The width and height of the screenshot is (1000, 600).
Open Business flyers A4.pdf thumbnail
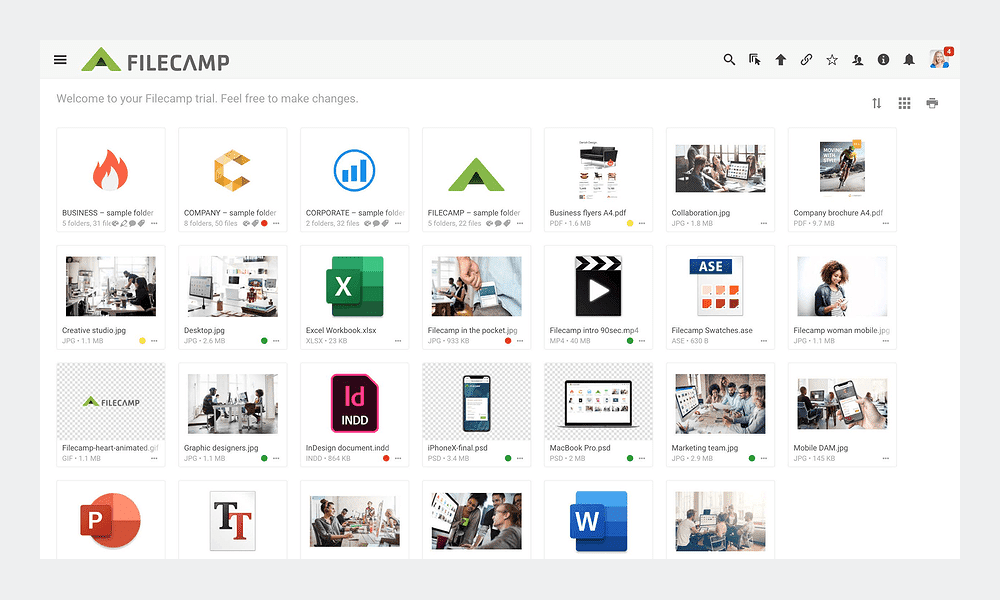598,170
